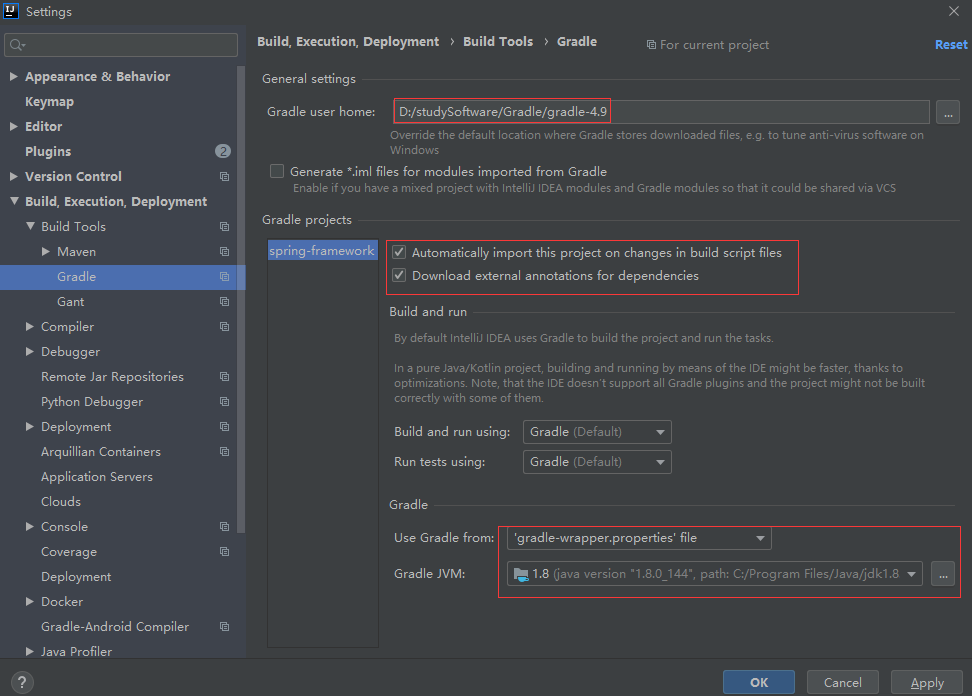Click the OK button
Screen dimensions: 972x696
[759, 682]
